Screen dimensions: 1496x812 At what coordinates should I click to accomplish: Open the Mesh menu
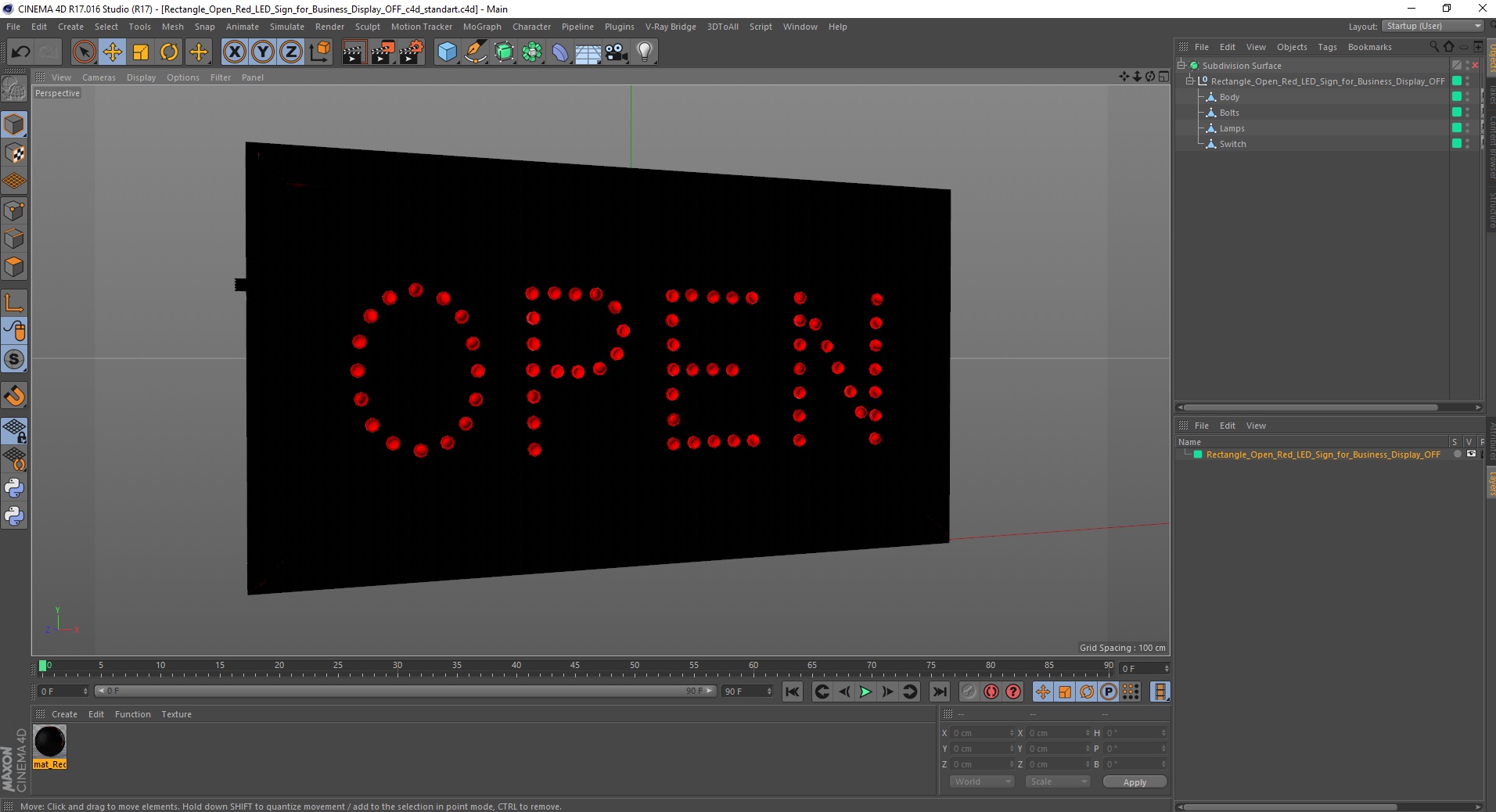[x=172, y=27]
